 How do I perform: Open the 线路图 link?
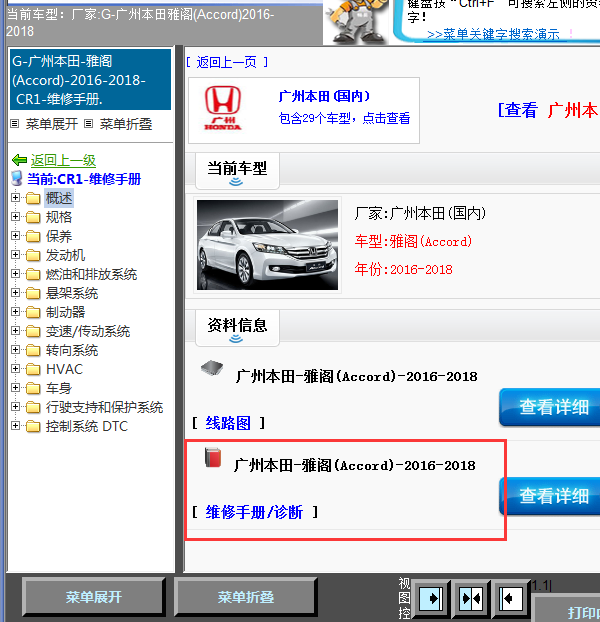228,423
